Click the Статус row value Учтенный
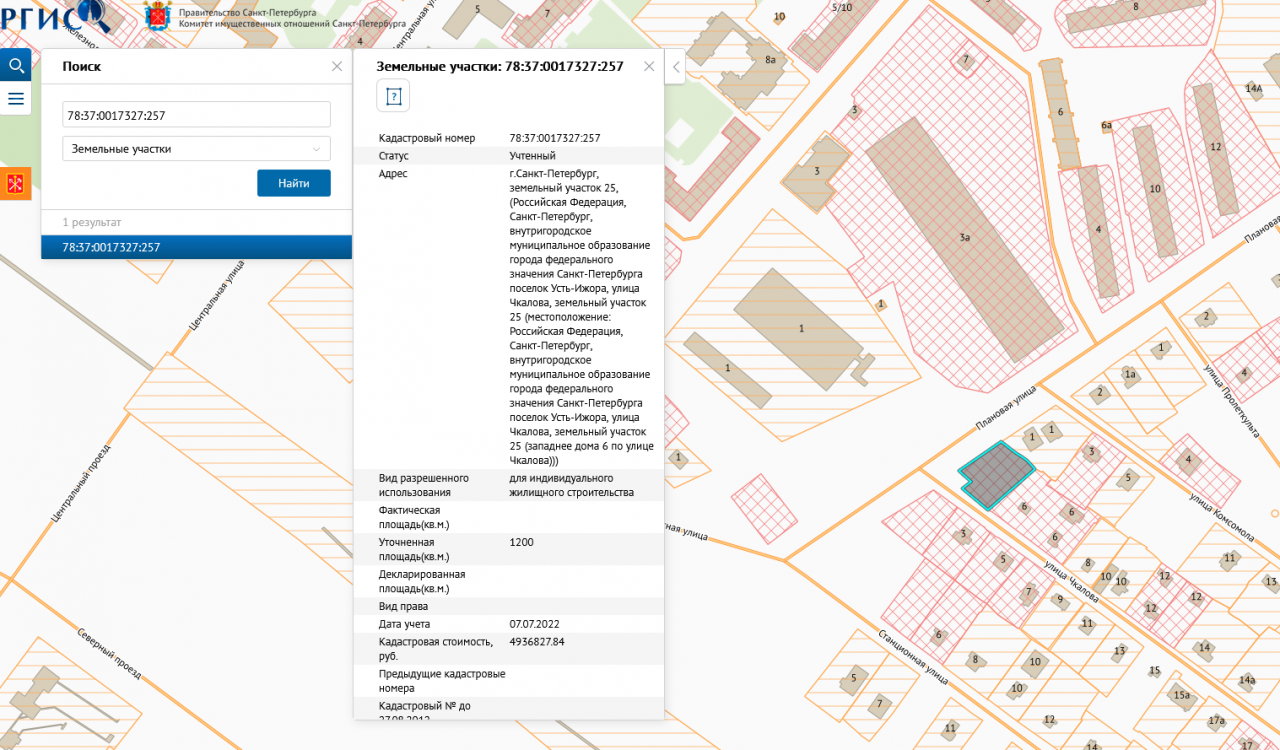The height and width of the screenshot is (750, 1280). click(532, 156)
